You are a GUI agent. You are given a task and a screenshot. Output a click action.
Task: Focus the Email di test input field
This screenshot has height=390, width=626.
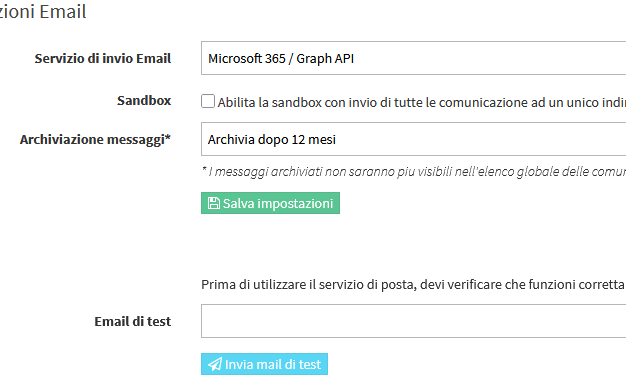click(414, 321)
